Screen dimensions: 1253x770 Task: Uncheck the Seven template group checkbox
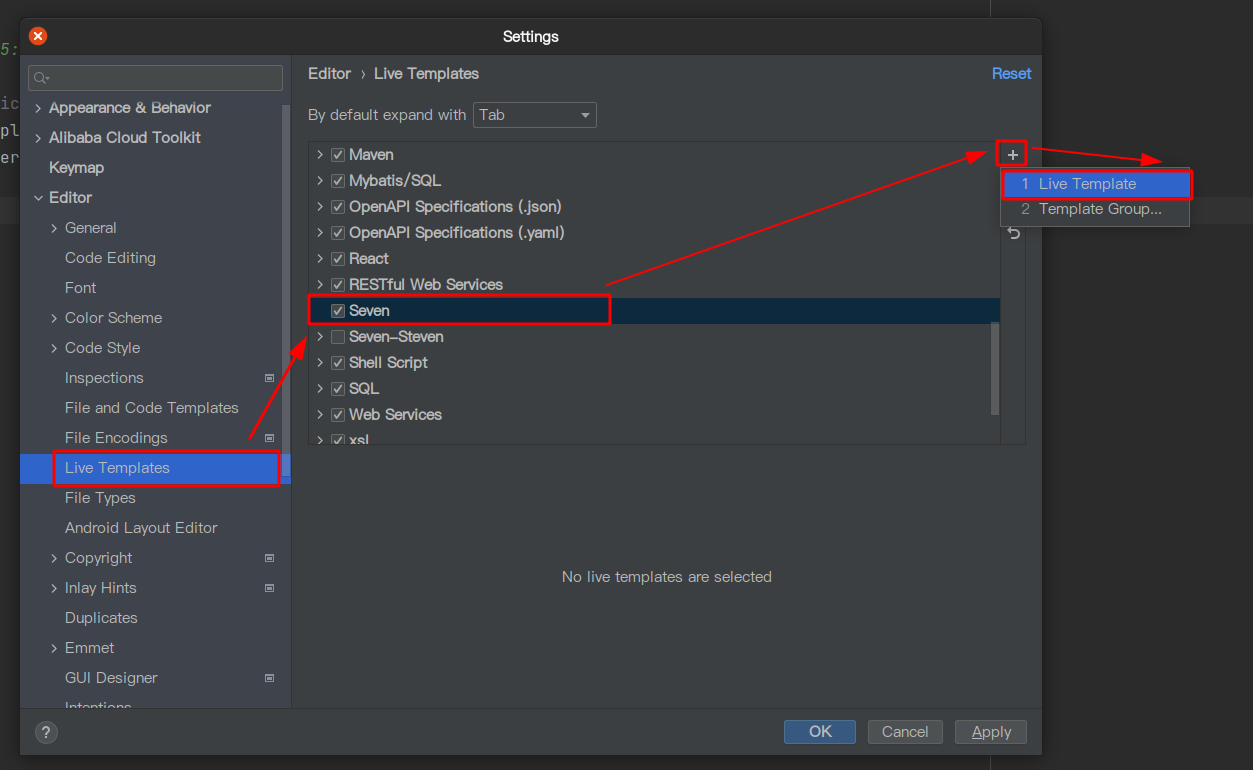[338, 311]
